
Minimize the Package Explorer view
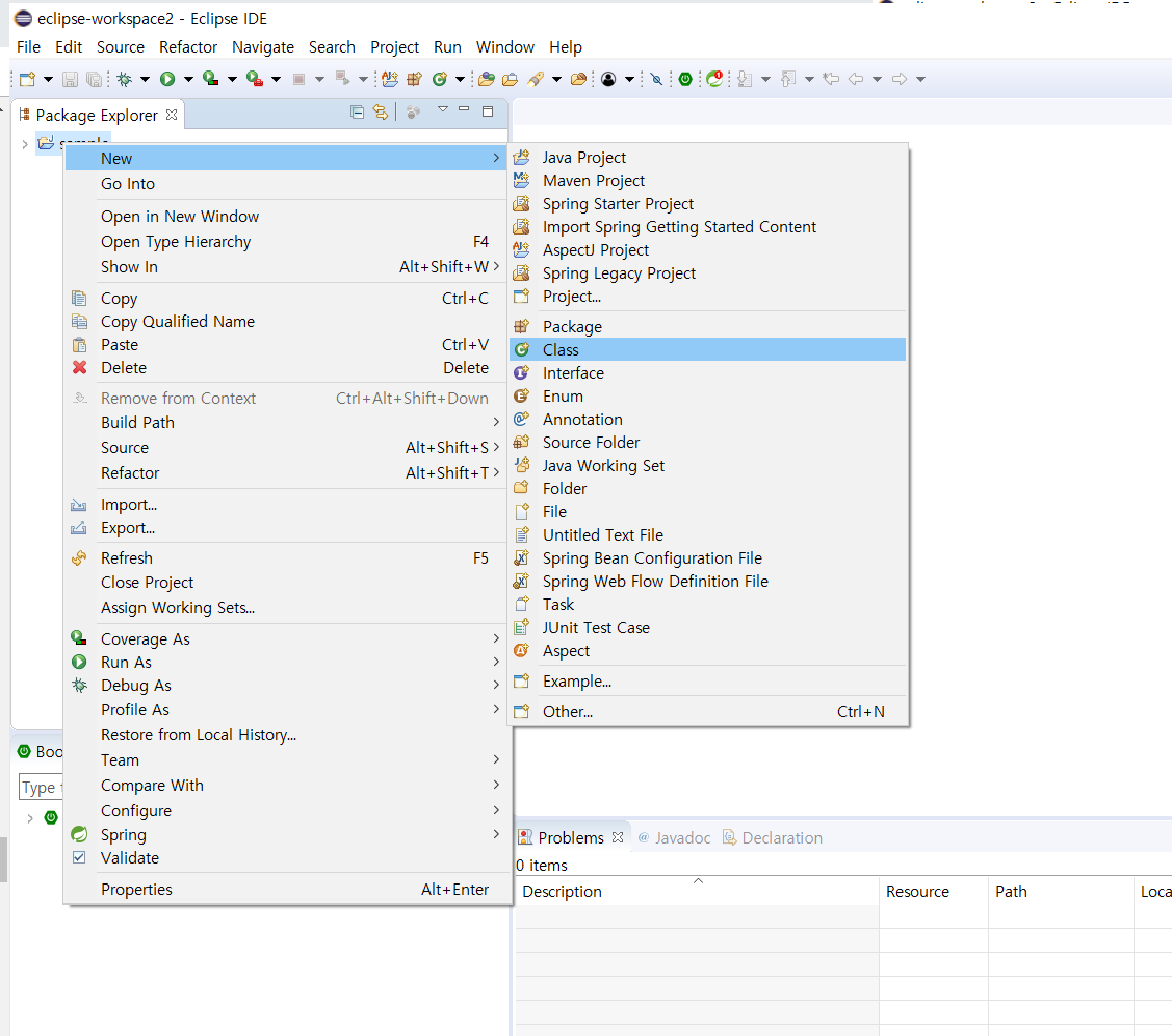point(464,109)
